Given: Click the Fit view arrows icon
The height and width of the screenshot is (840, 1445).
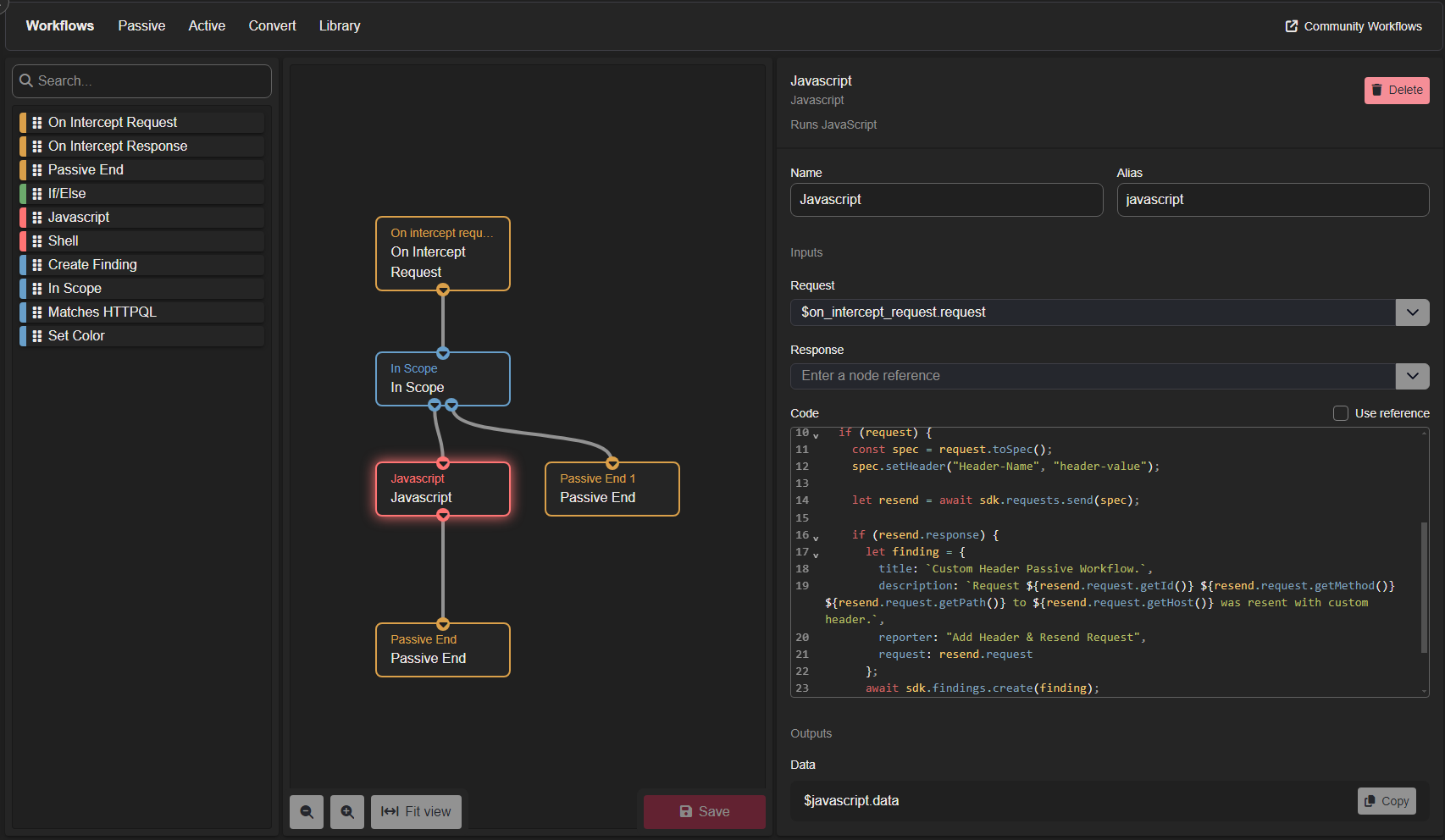Looking at the screenshot, I should pyautogui.click(x=390, y=811).
